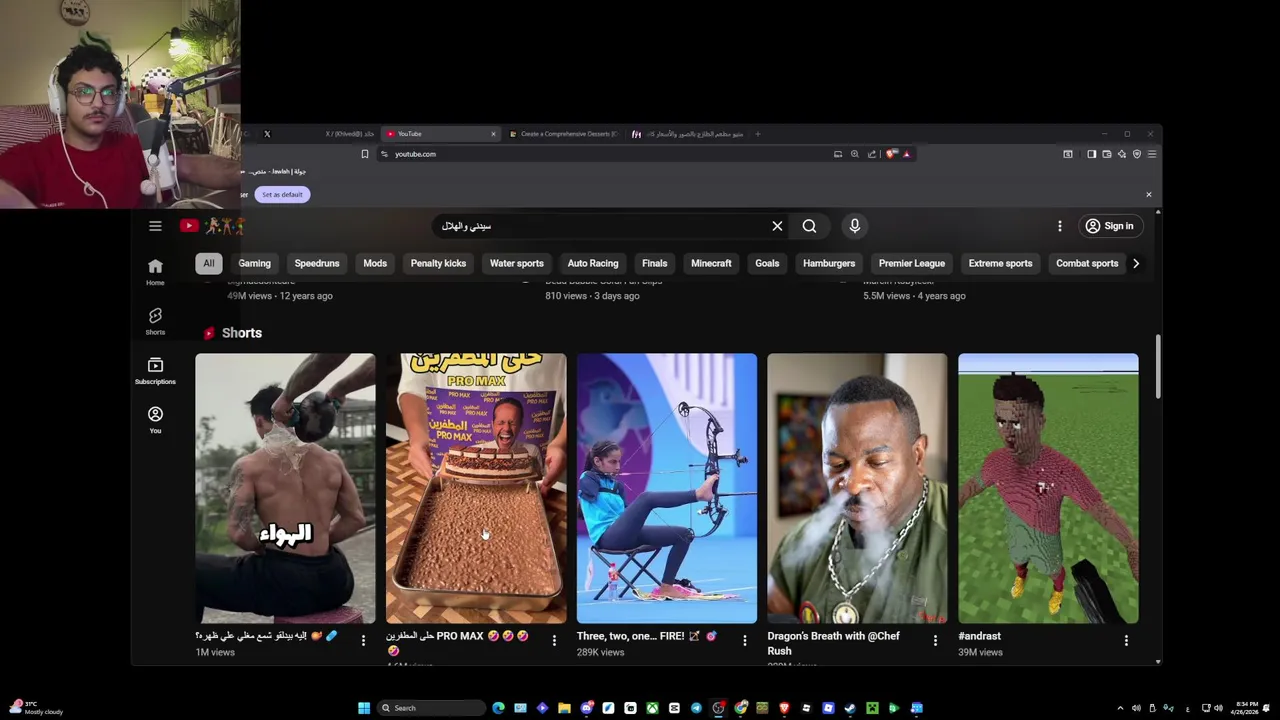The width and height of the screenshot is (1280, 720).
Task: Select the Minecraft chip
Action: tap(711, 263)
